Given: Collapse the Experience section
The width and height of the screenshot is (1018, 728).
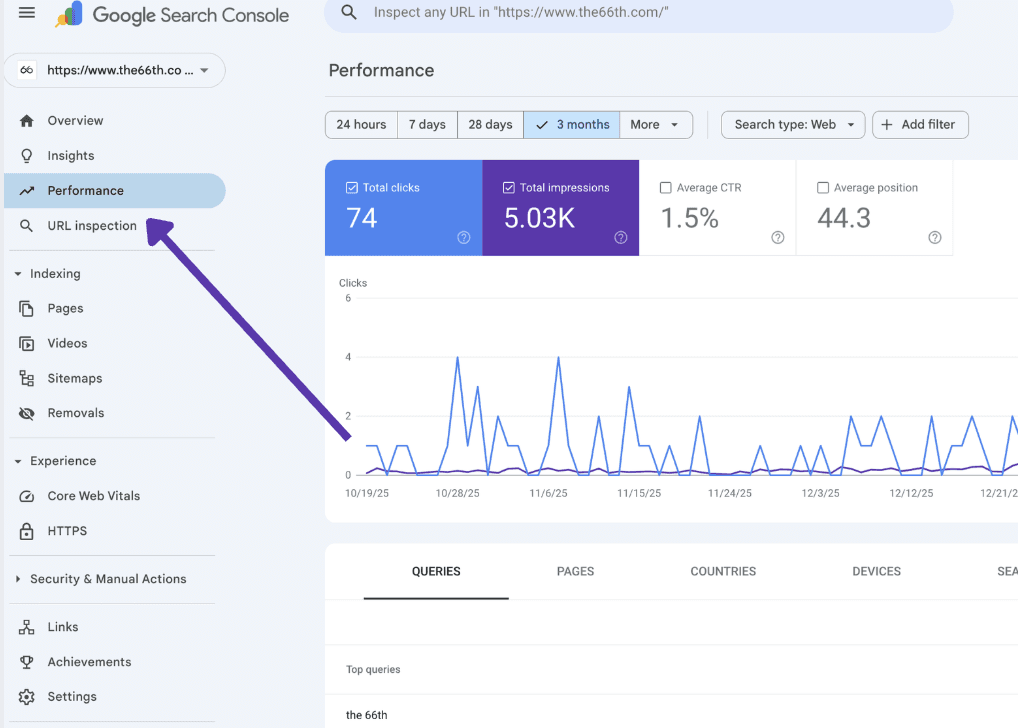Looking at the screenshot, I should tap(18, 461).
